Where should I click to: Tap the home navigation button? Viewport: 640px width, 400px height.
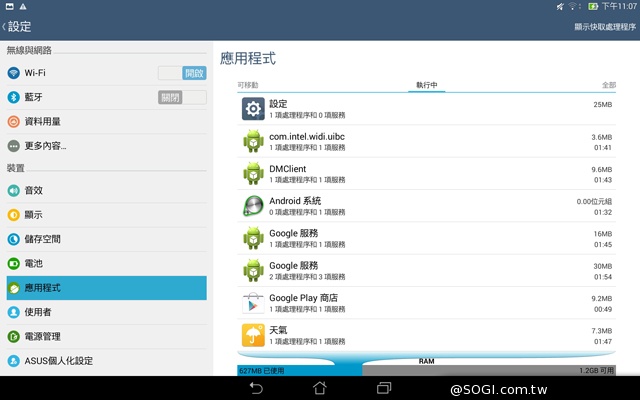coord(320,388)
